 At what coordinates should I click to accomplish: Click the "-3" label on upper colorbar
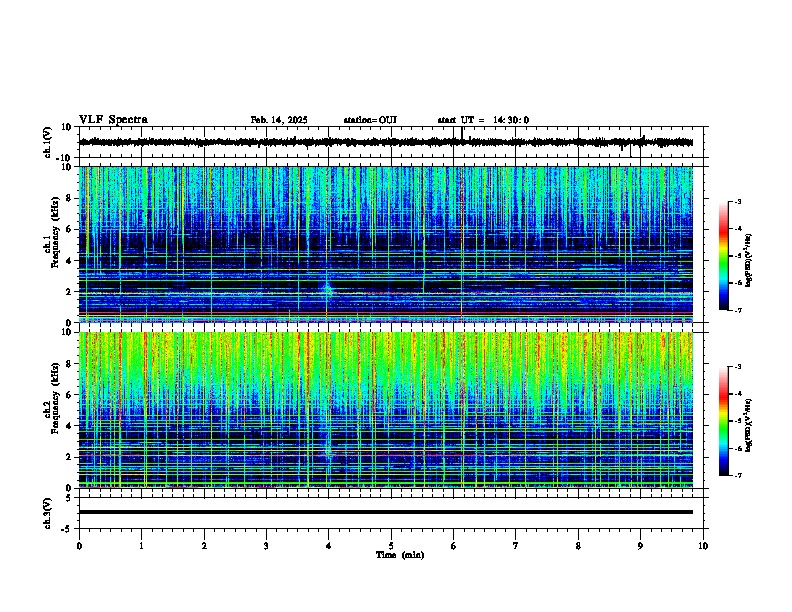point(738,201)
